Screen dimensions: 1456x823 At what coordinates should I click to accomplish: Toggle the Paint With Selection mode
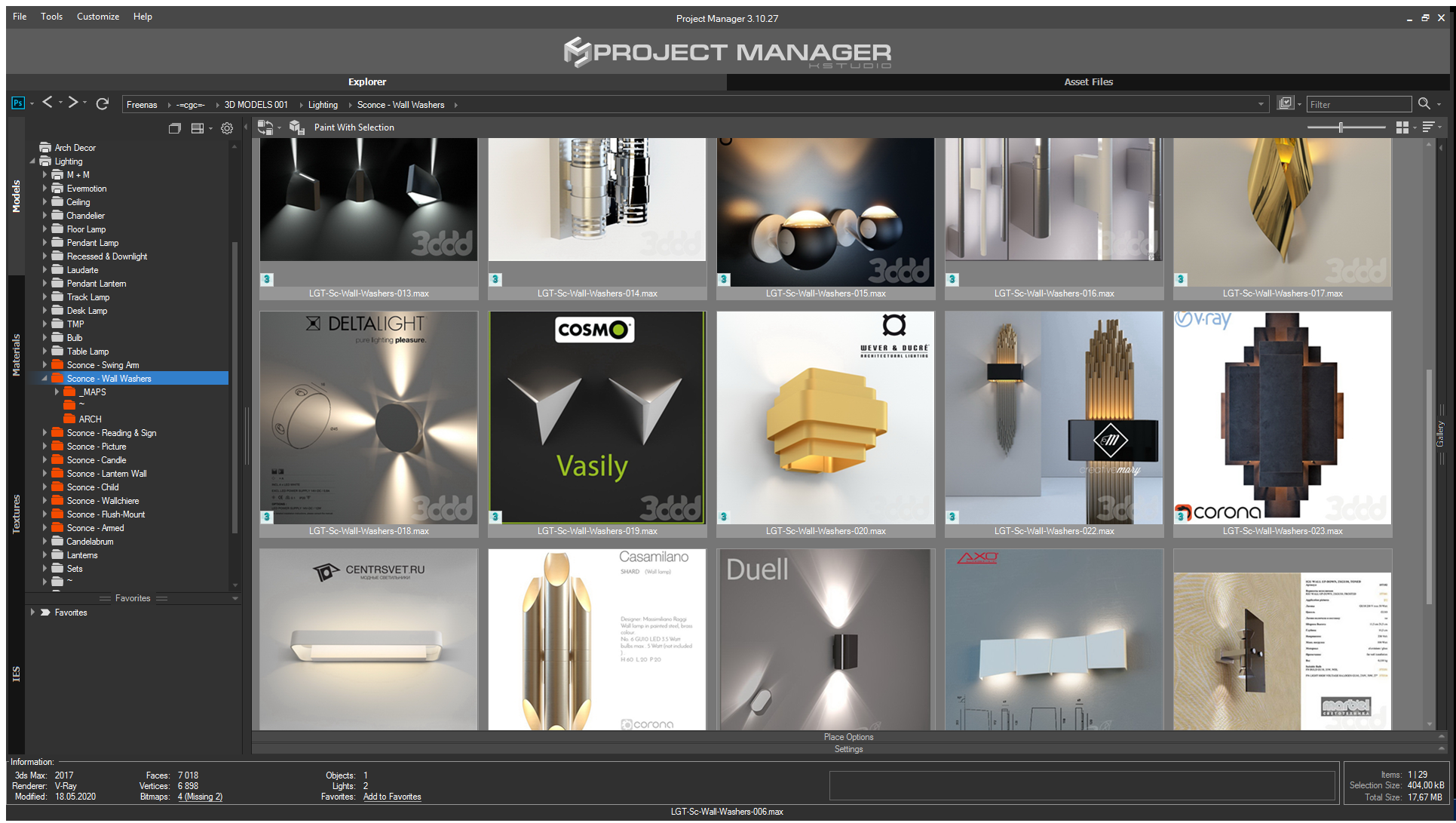[x=354, y=127]
